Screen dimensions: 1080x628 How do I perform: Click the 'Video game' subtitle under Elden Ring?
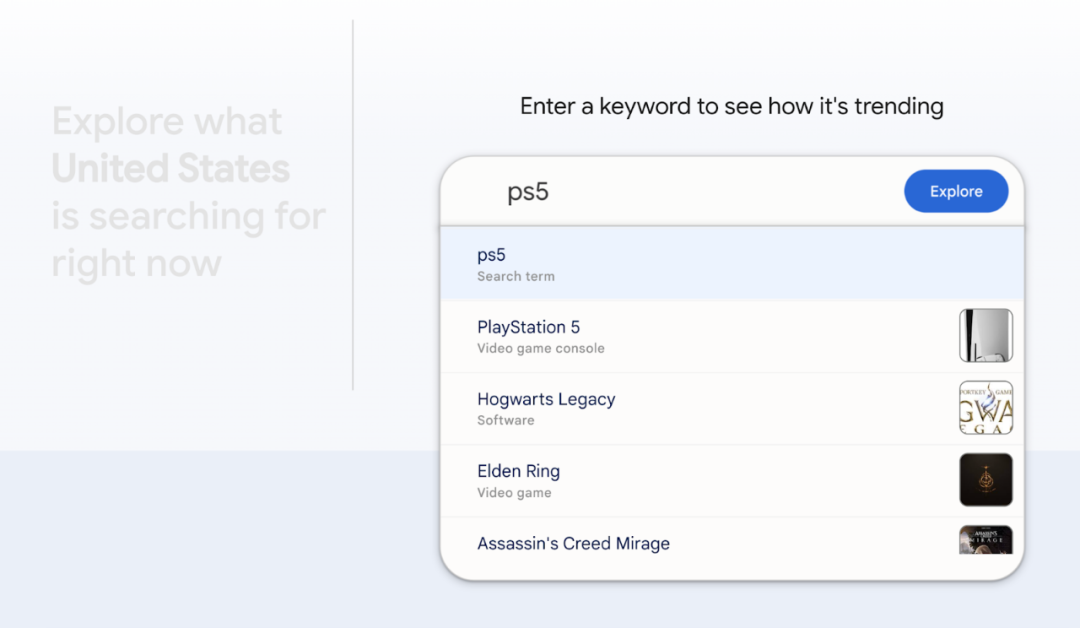514,493
